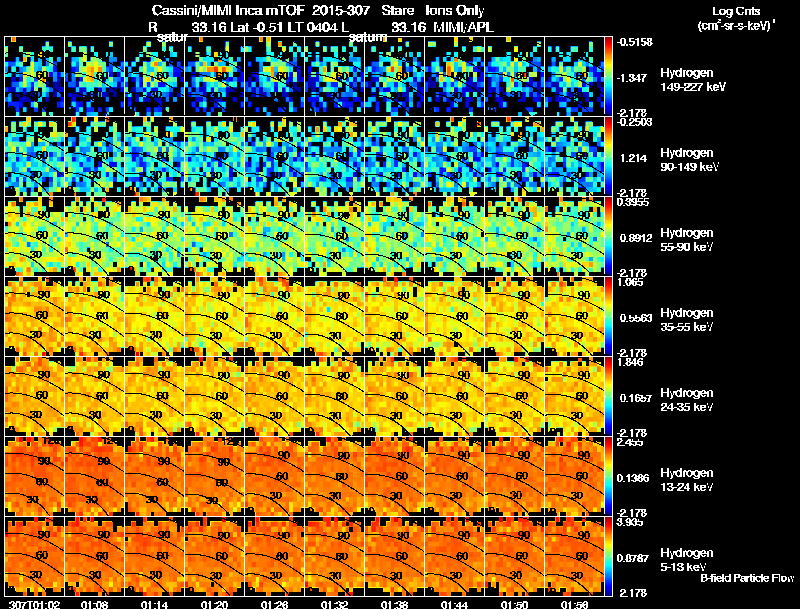Click the MIMI/APL text in header
Screen dimensions: 800x609
463,27
